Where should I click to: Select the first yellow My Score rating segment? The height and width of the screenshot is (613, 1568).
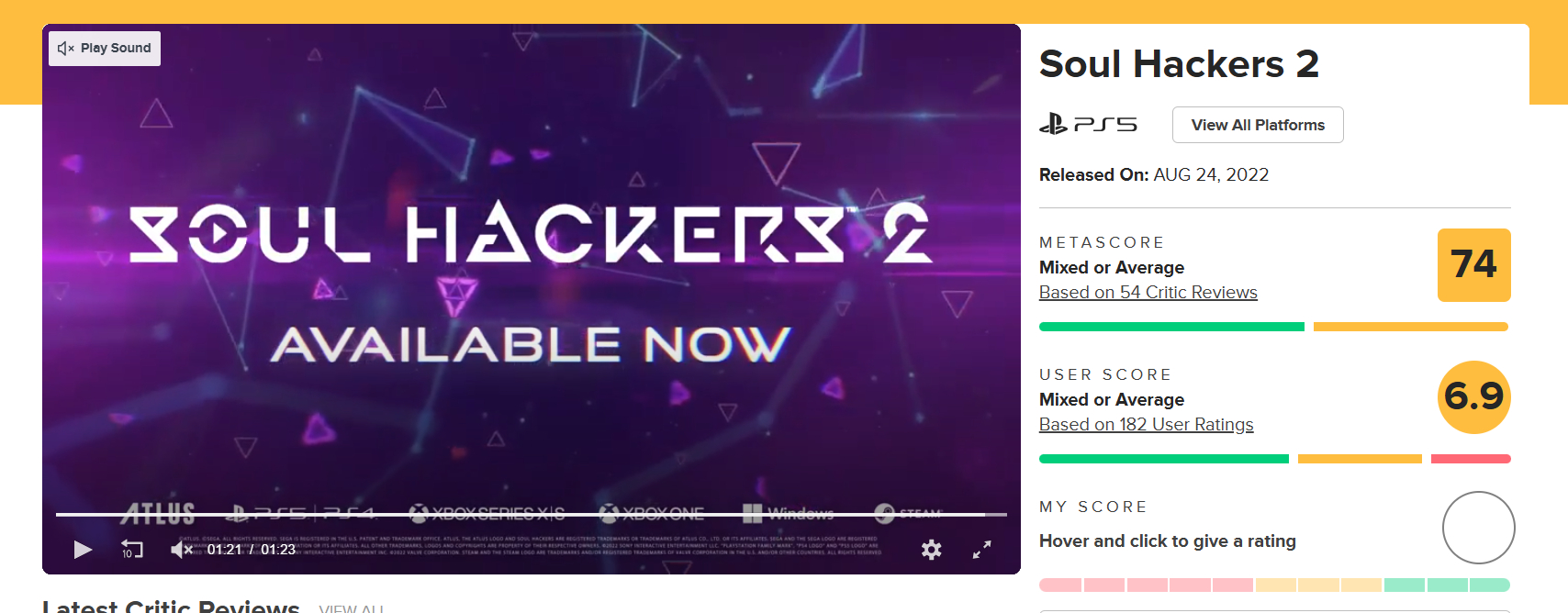click(x=1275, y=585)
